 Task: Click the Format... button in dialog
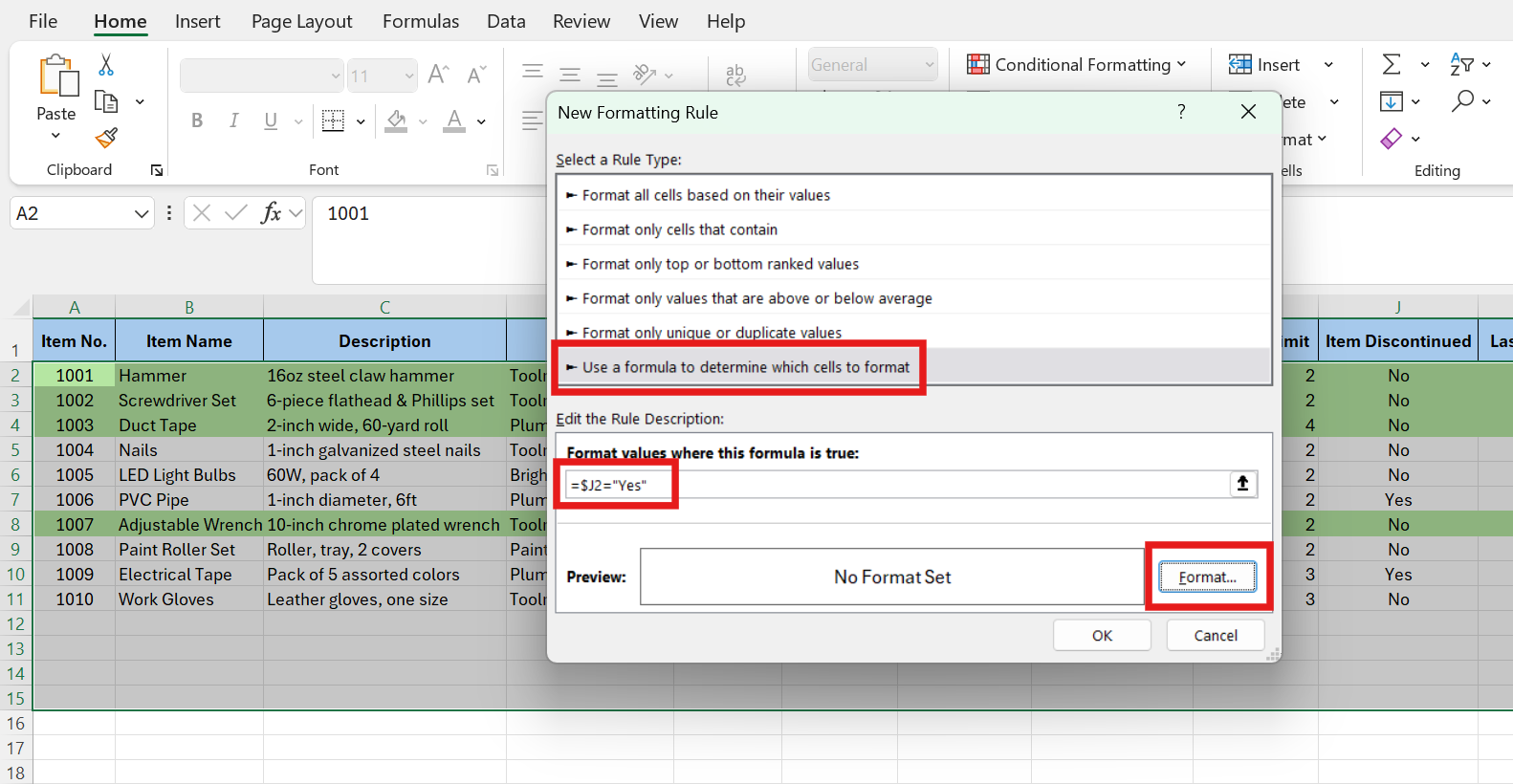click(x=1207, y=577)
